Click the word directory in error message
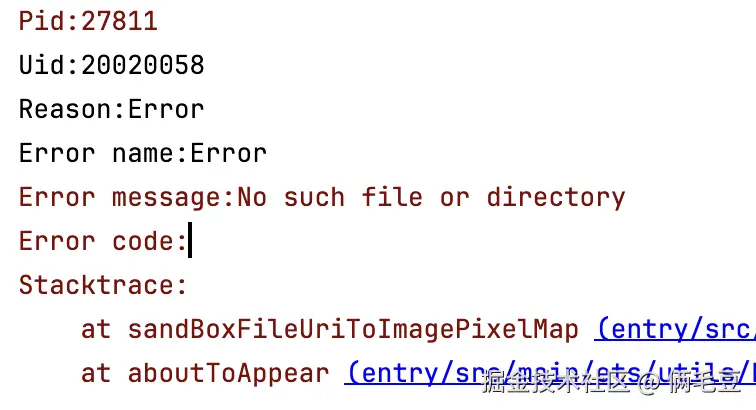 556,198
